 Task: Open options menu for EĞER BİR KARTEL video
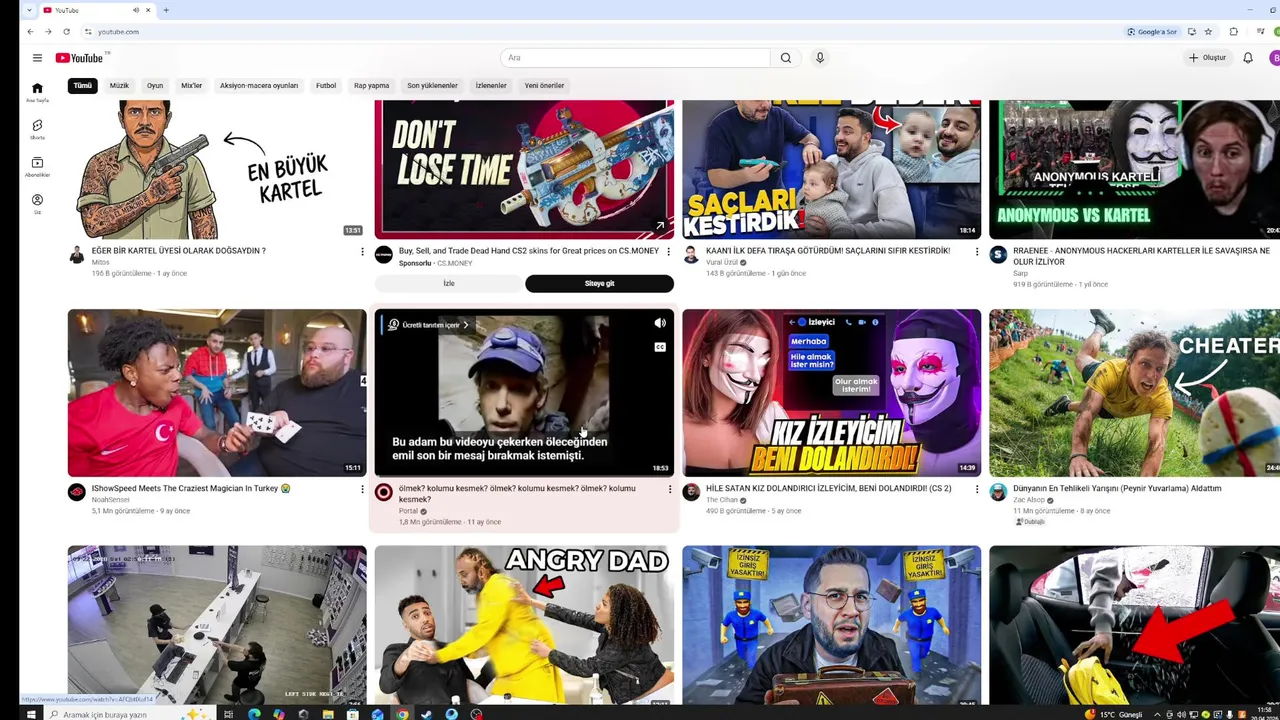[362, 252]
